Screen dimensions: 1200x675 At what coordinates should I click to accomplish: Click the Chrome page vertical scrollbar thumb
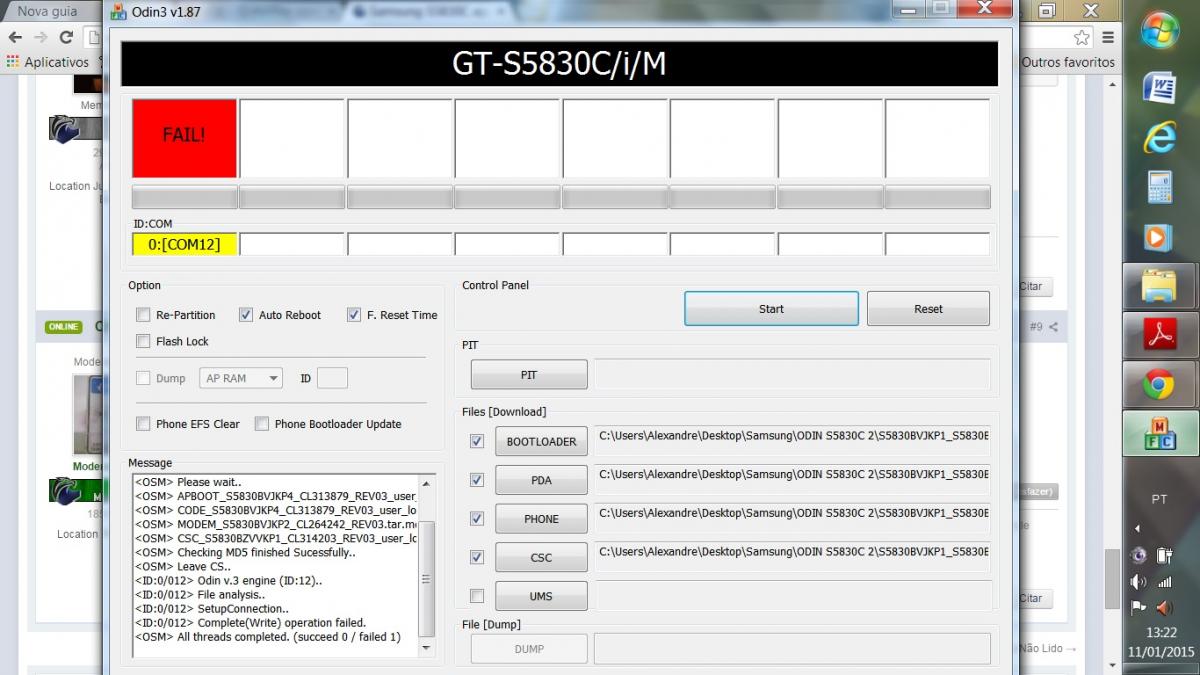[x=1113, y=578]
